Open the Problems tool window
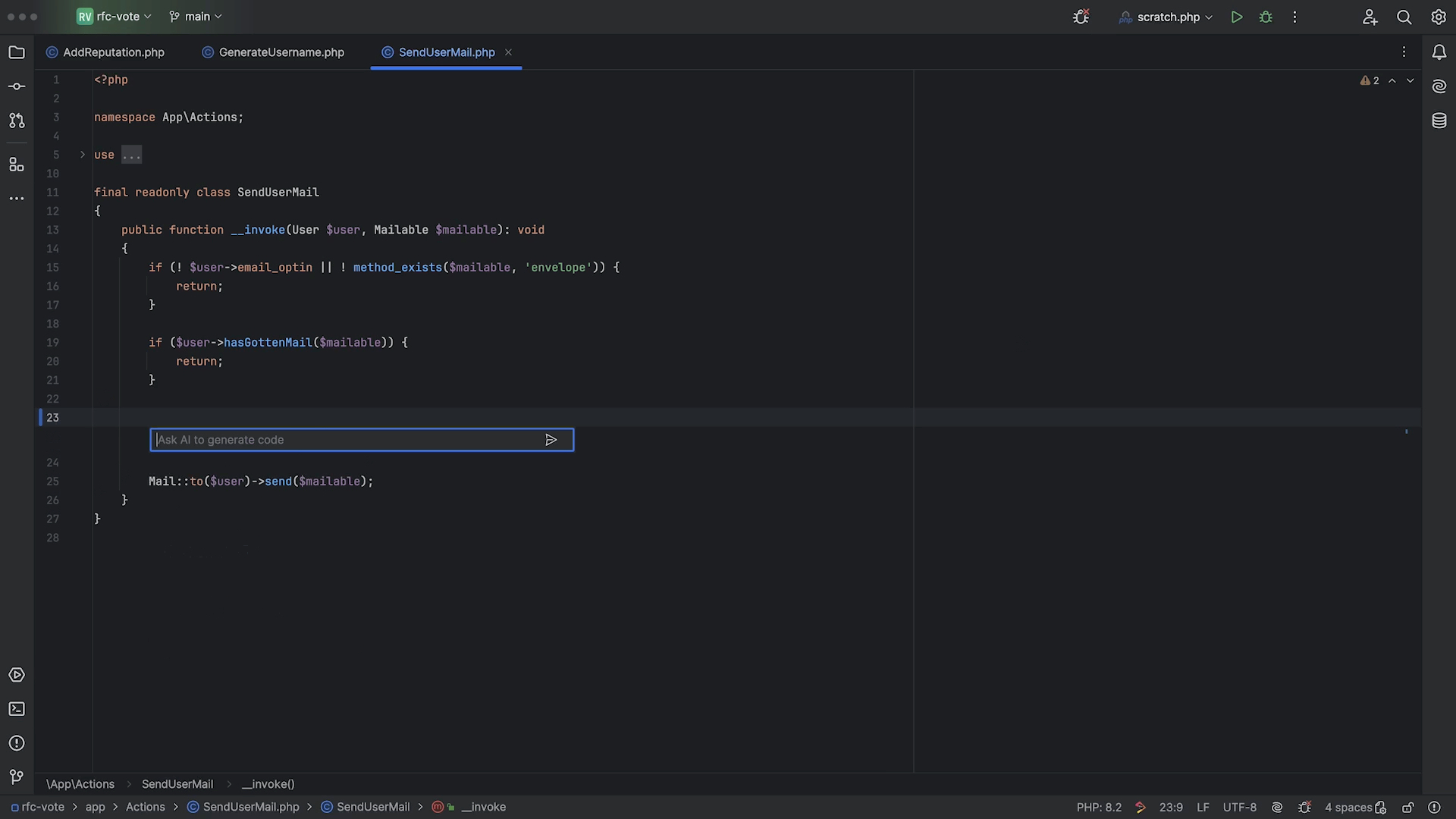 (17, 743)
